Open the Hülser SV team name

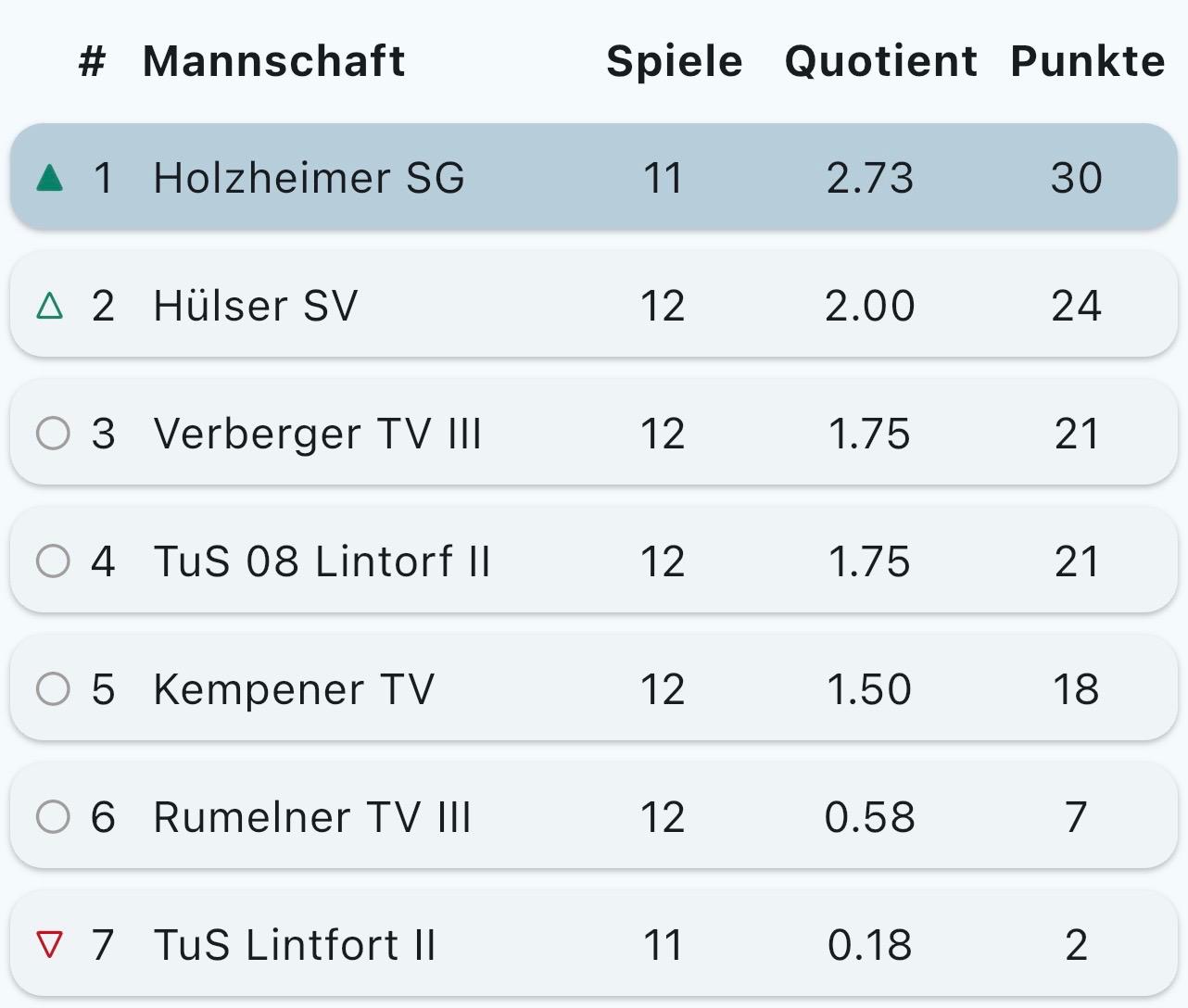click(x=255, y=306)
